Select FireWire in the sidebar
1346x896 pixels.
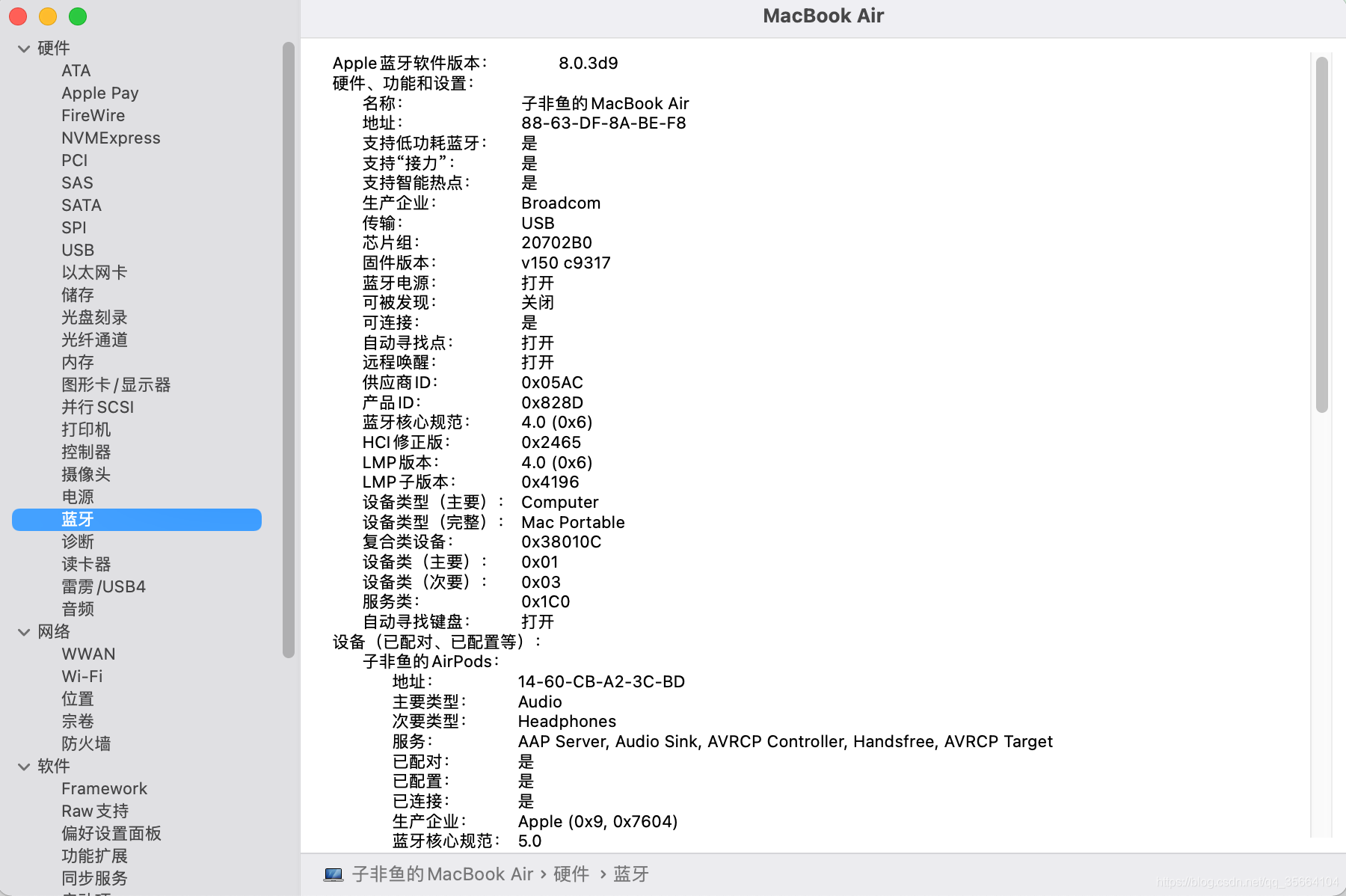[x=93, y=116]
